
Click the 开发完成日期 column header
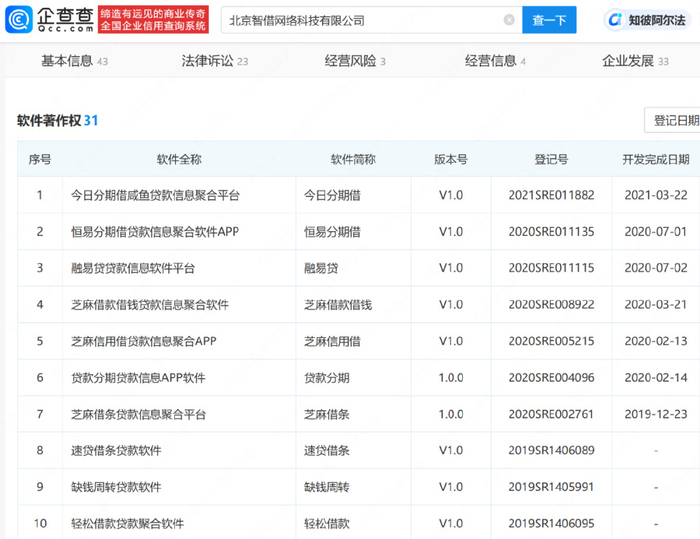coord(656,159)
